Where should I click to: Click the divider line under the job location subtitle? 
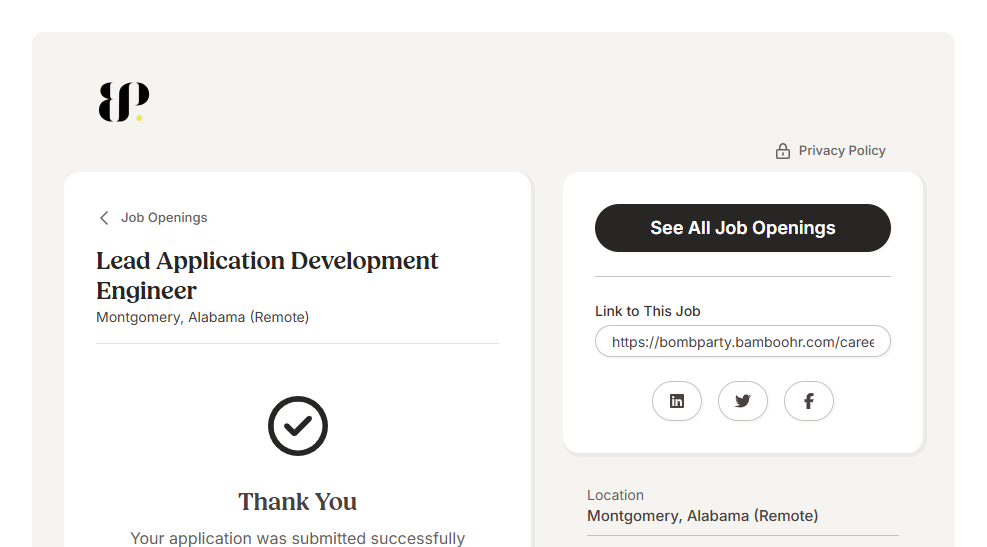tap(297, 343)
